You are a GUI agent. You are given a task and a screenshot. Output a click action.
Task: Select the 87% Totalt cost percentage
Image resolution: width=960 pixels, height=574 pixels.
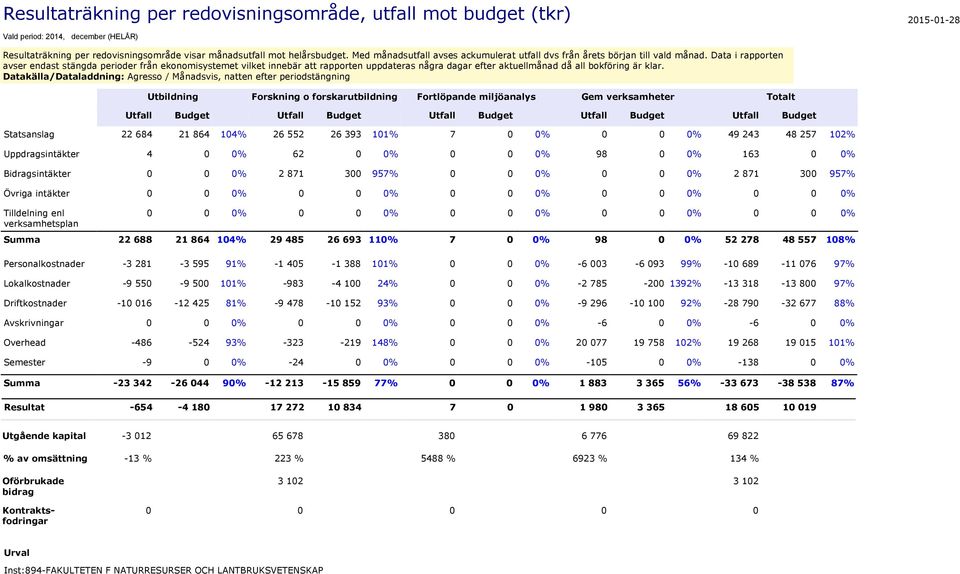click(x=842, y=382)
